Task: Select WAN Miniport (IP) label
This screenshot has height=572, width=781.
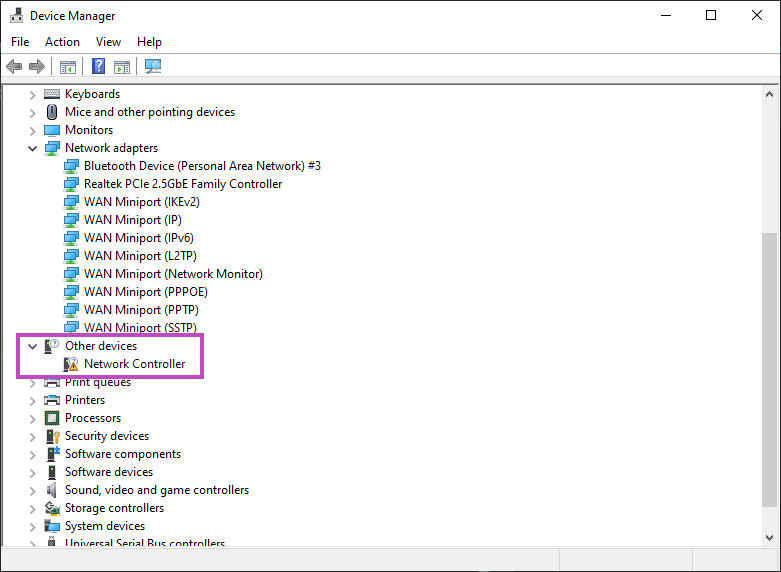Action: pyautogui.click(x=132, y=220)
